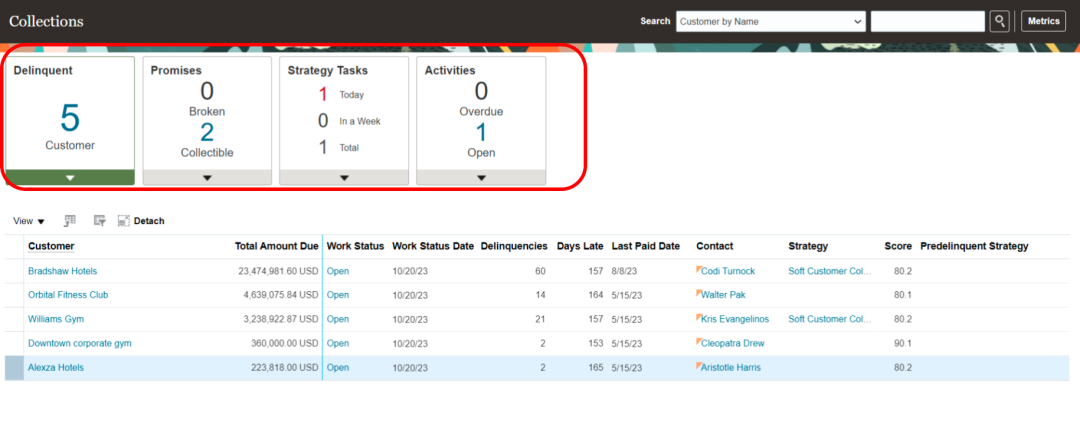Open contact Codi Turnock
Image resolution: width=1080 pixels, height=428 pixels.
click(728, 271)
